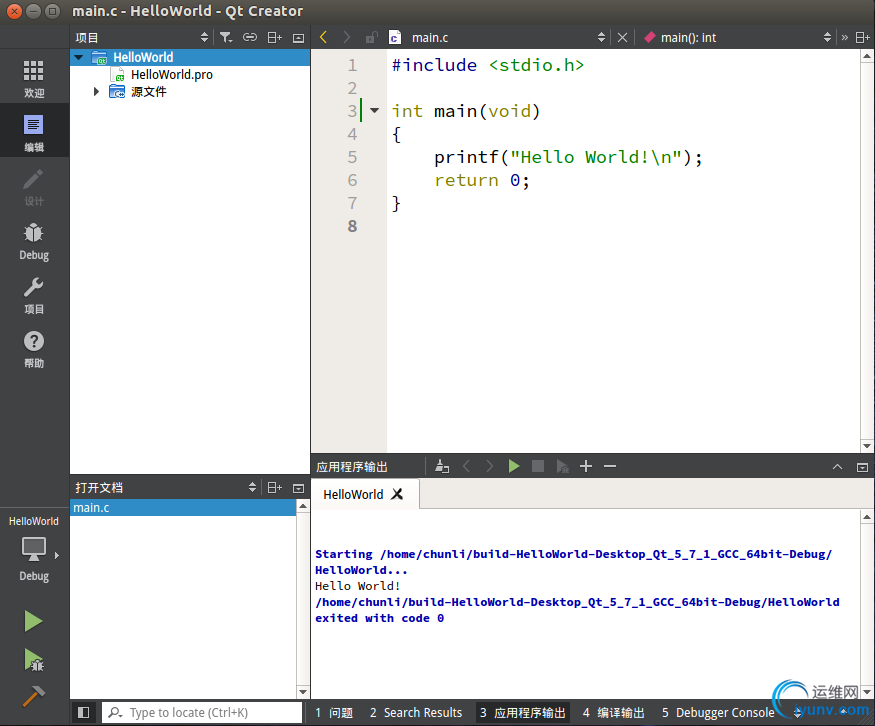Open the 1 问题 issues pane
The height and width of the screenshot is (726, 875).
[x=334, y=713]
